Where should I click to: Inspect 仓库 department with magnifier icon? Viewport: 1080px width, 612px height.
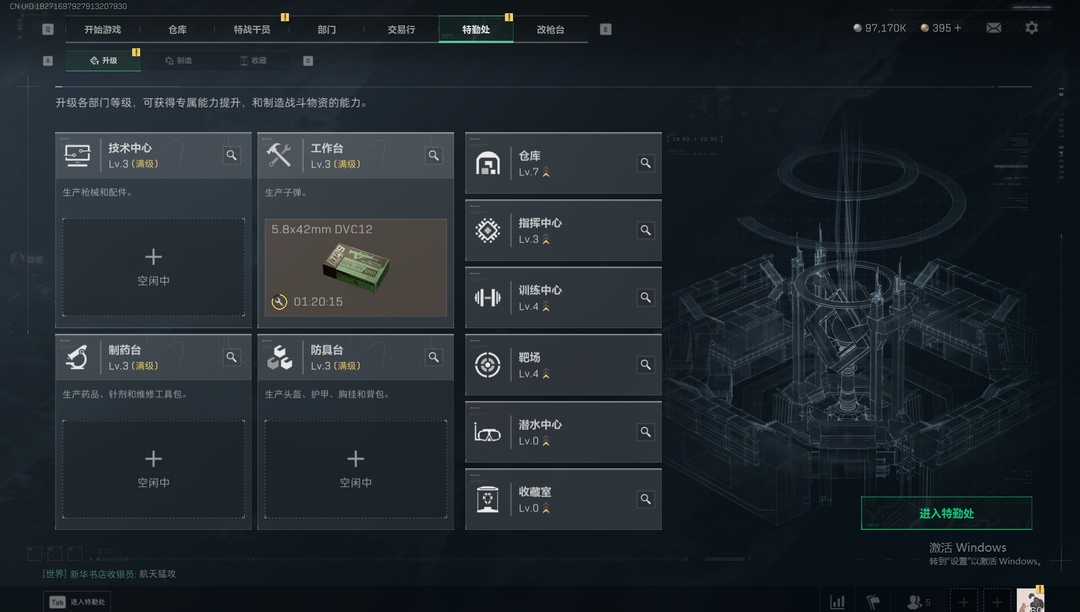pos(645,163)
